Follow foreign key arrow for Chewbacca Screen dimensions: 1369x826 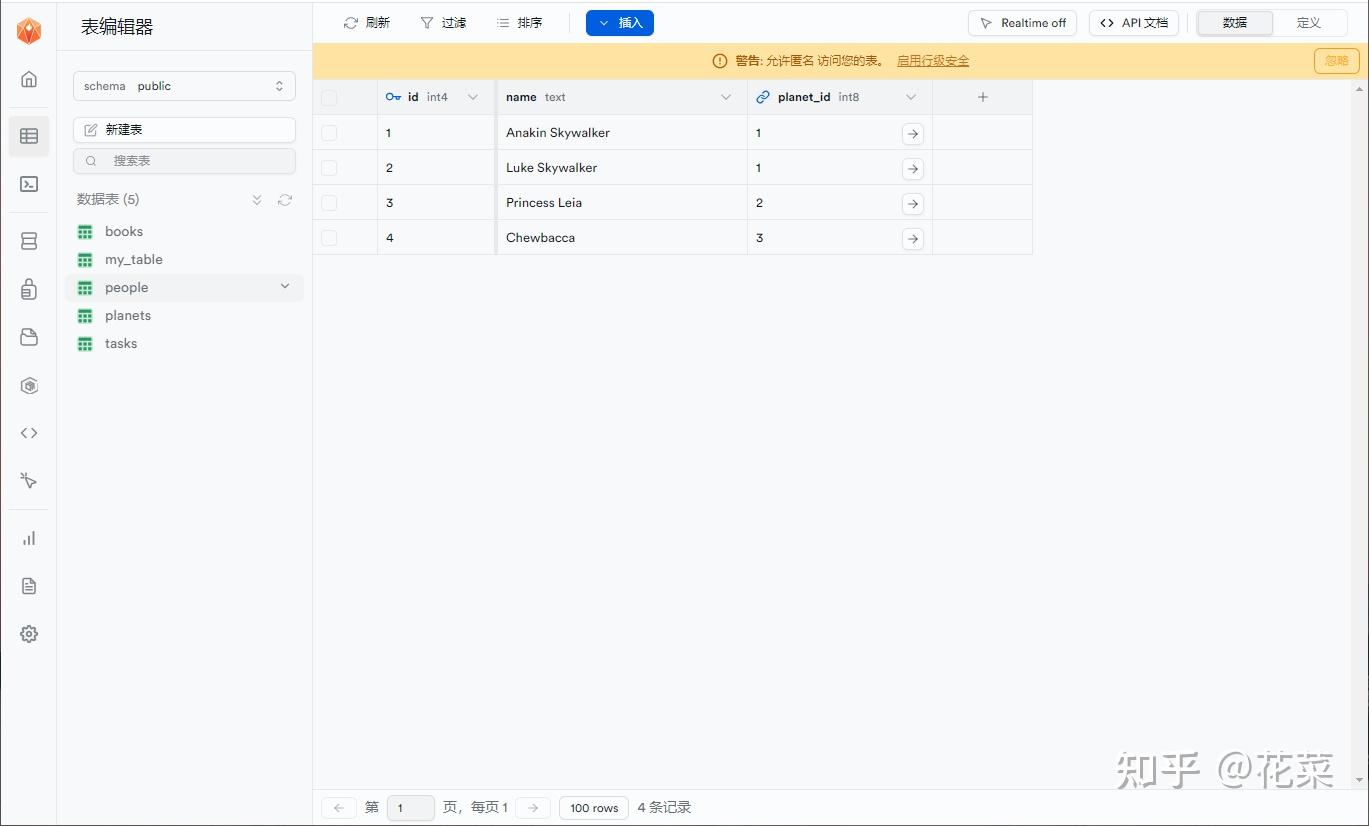coord(913,239)
